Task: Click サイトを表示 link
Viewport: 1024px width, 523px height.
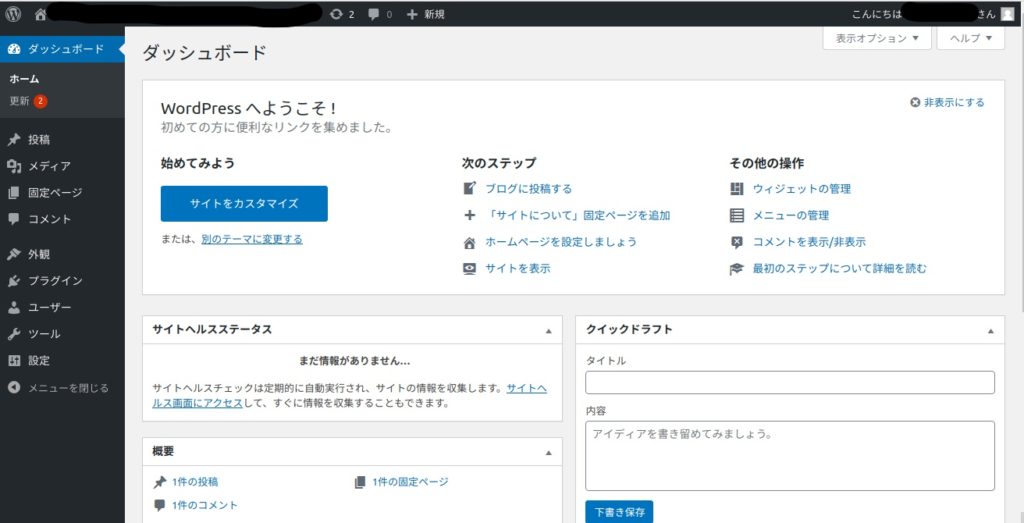Action: [x=518, y=268]
